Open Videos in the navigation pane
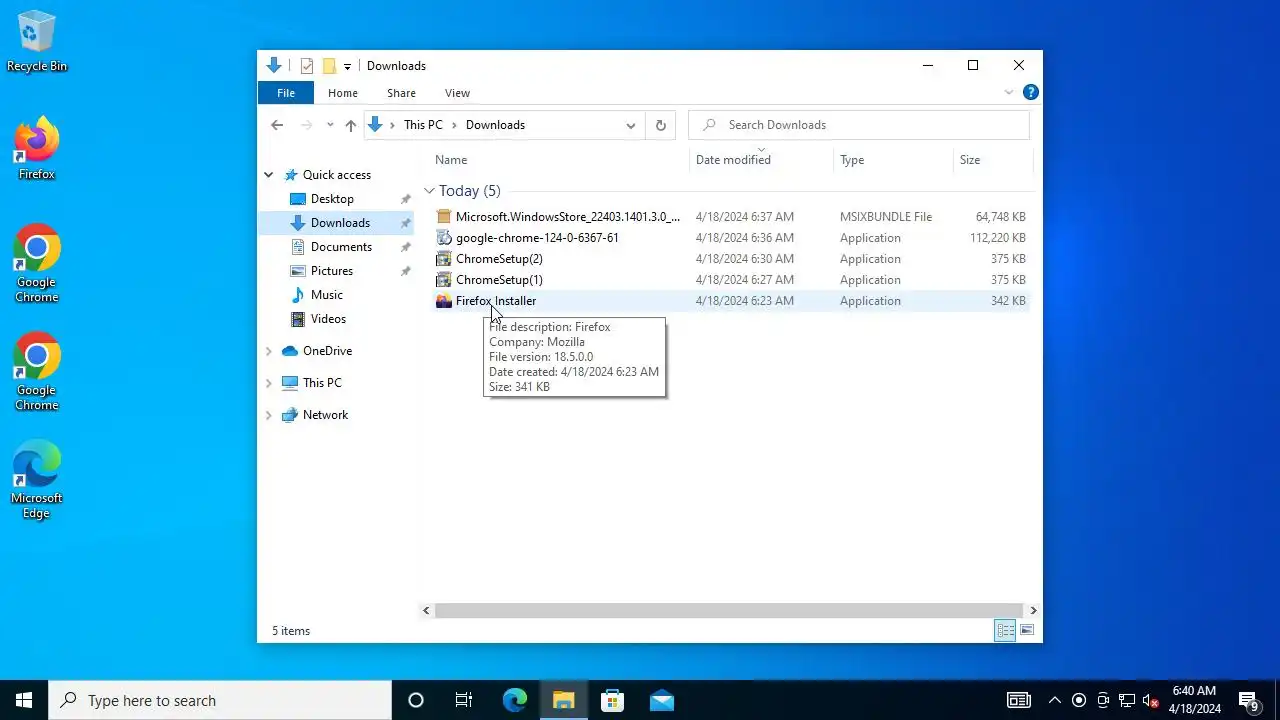 pos(328,319)
